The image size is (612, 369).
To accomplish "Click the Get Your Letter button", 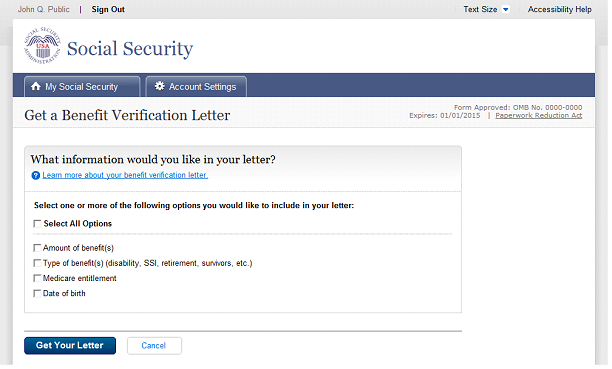I will tap(70, 346).
